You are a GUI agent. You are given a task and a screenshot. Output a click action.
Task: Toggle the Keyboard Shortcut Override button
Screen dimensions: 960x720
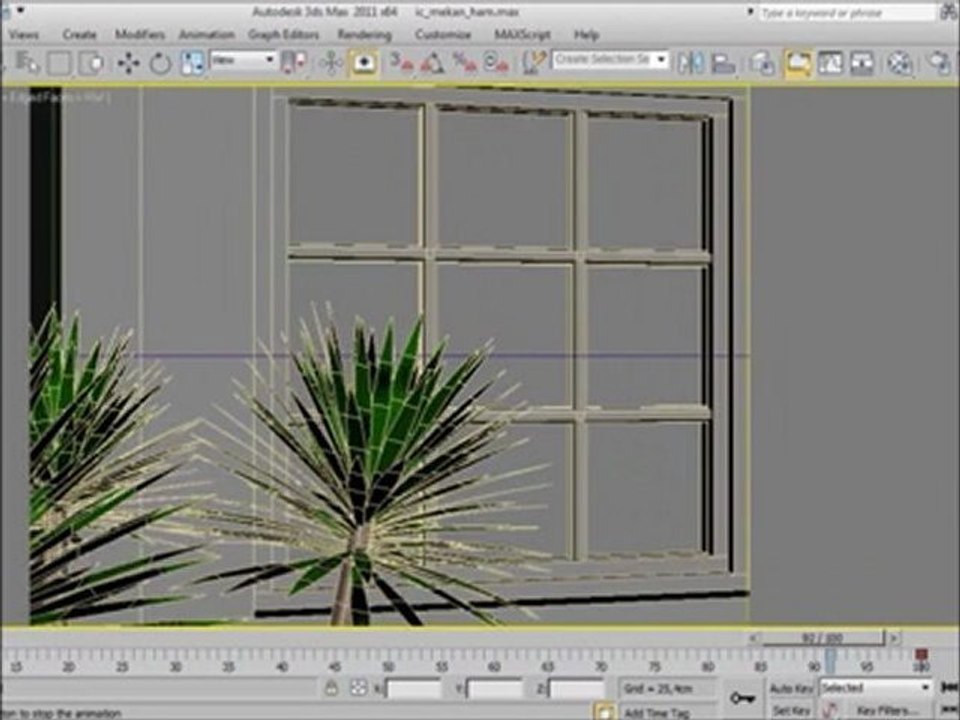[x=363, y=63]
